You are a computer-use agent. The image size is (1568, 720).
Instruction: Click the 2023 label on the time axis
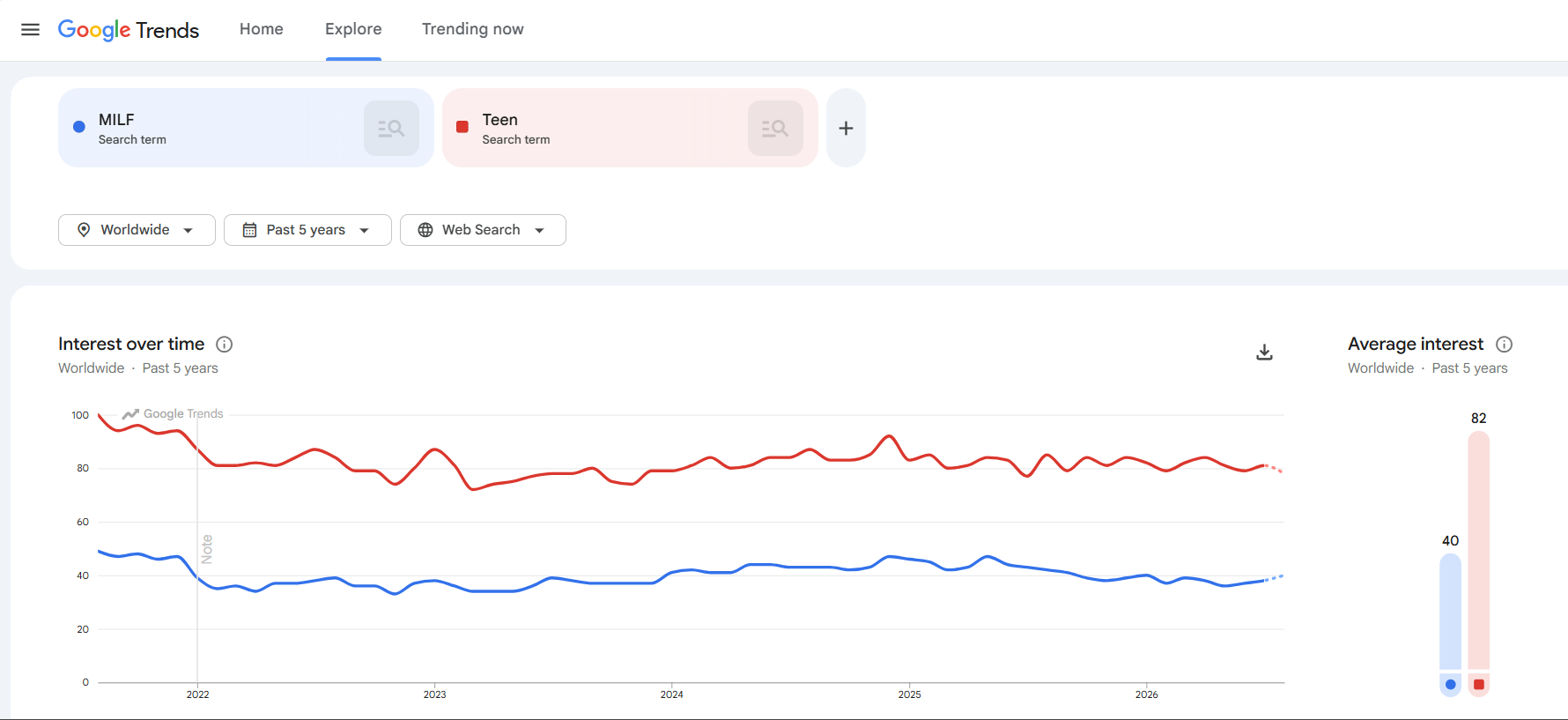pos(435,694)
